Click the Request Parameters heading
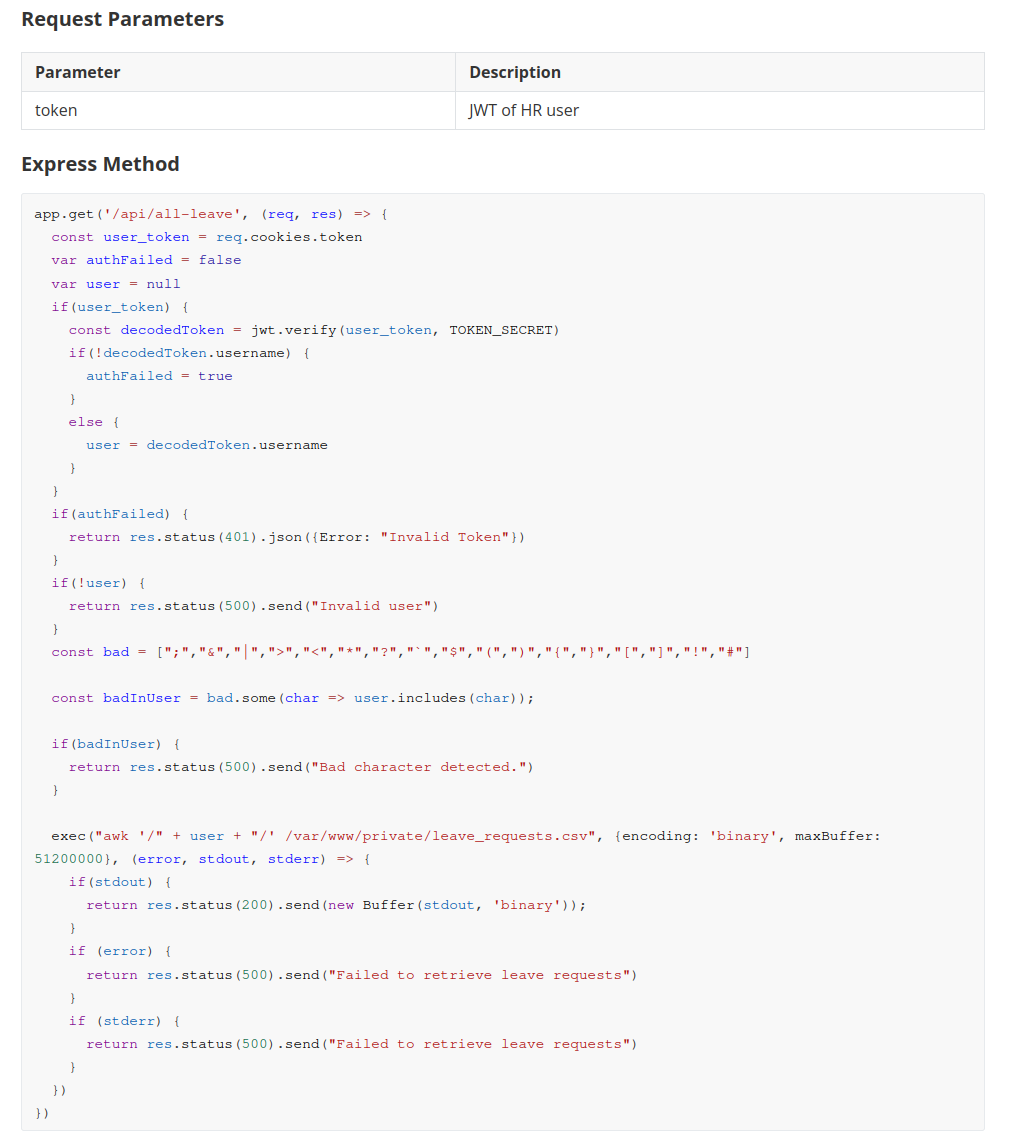This screenshot has width=1016, height=1147. pyautogui.click(x=122, y=19)
